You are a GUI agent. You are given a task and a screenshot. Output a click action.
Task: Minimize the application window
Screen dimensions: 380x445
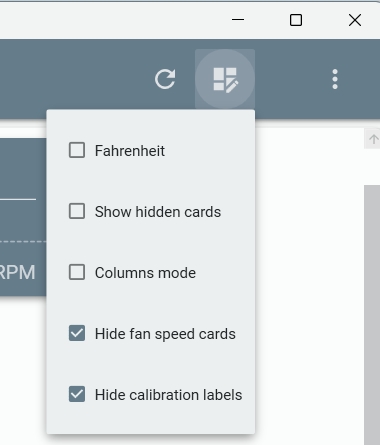(x=238, y=20)
